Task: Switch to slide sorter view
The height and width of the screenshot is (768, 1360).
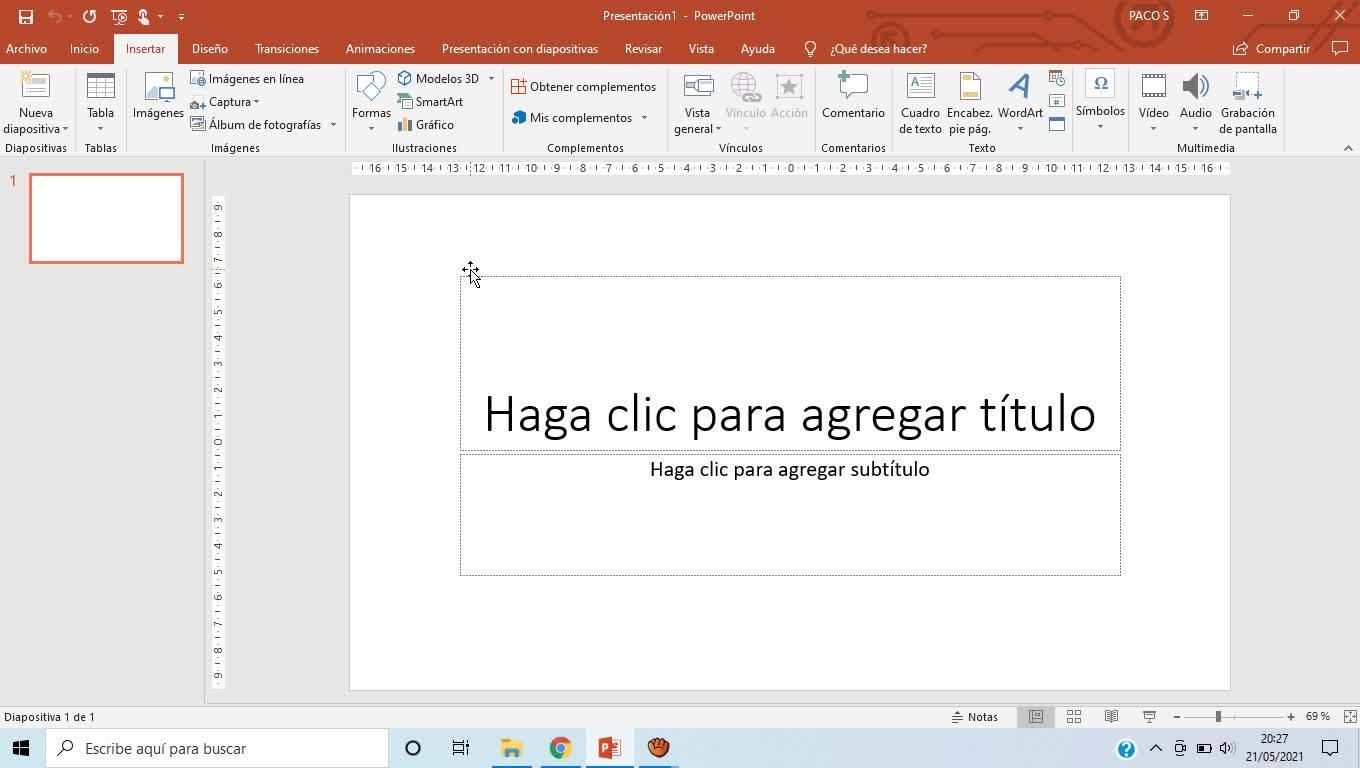Action: click(1074, 717)
